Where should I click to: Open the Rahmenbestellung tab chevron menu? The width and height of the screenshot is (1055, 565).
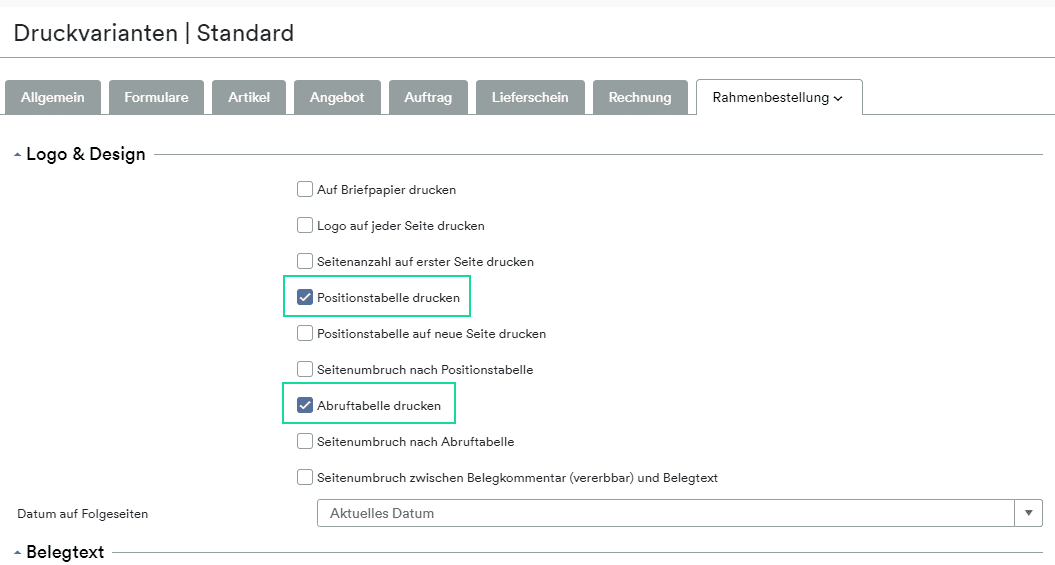pos(838,98)
